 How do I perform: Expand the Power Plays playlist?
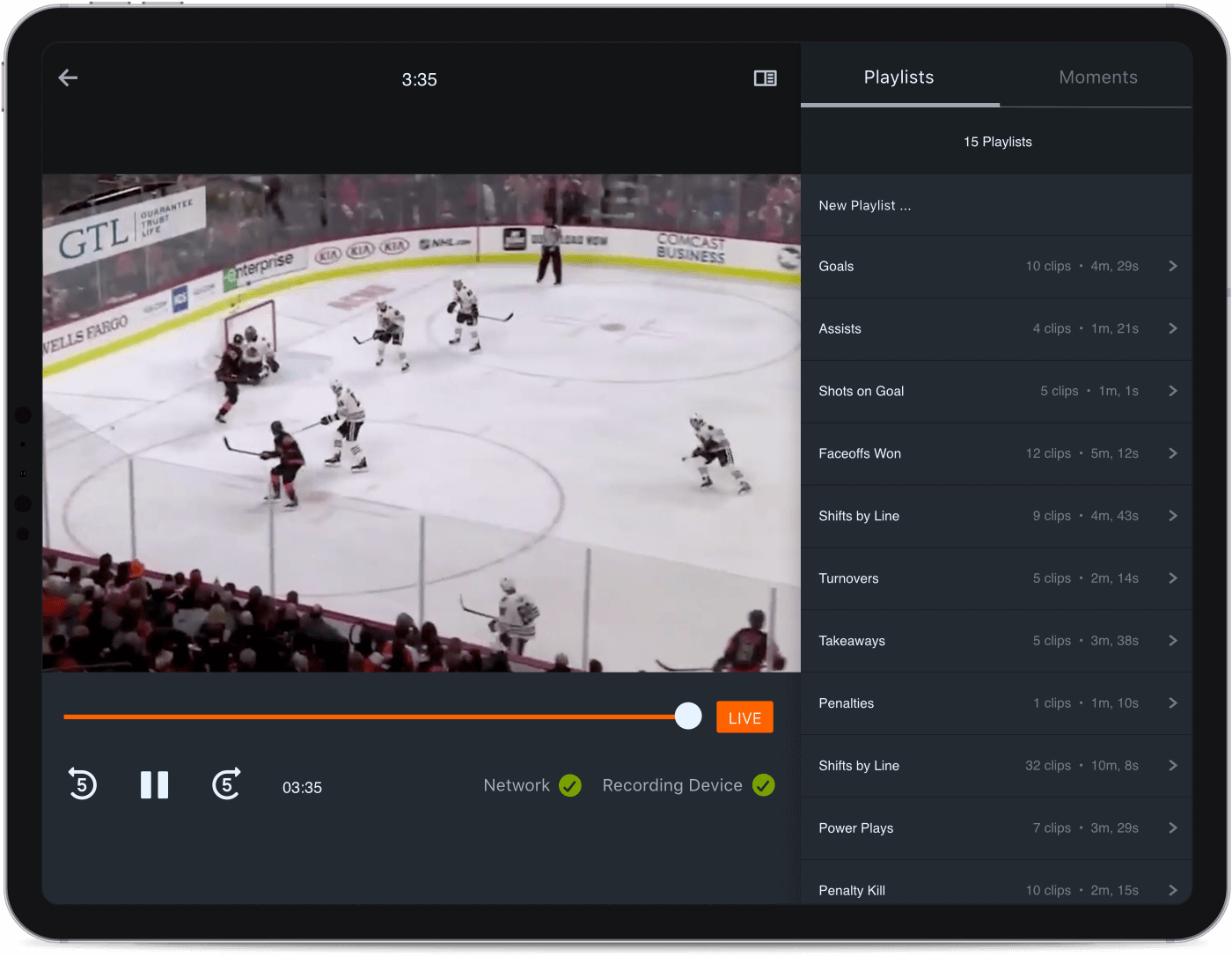1172,827
